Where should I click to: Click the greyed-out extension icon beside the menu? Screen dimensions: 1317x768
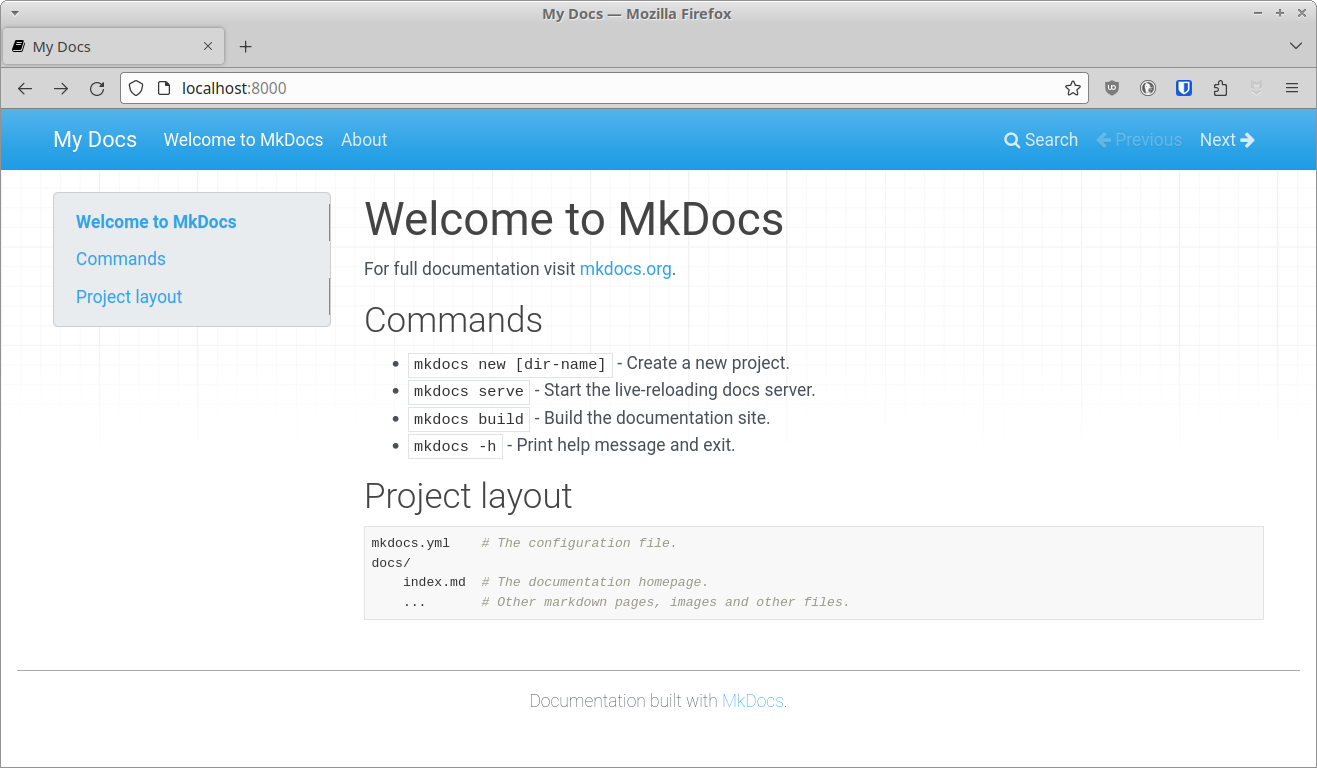pos(1256,88)
